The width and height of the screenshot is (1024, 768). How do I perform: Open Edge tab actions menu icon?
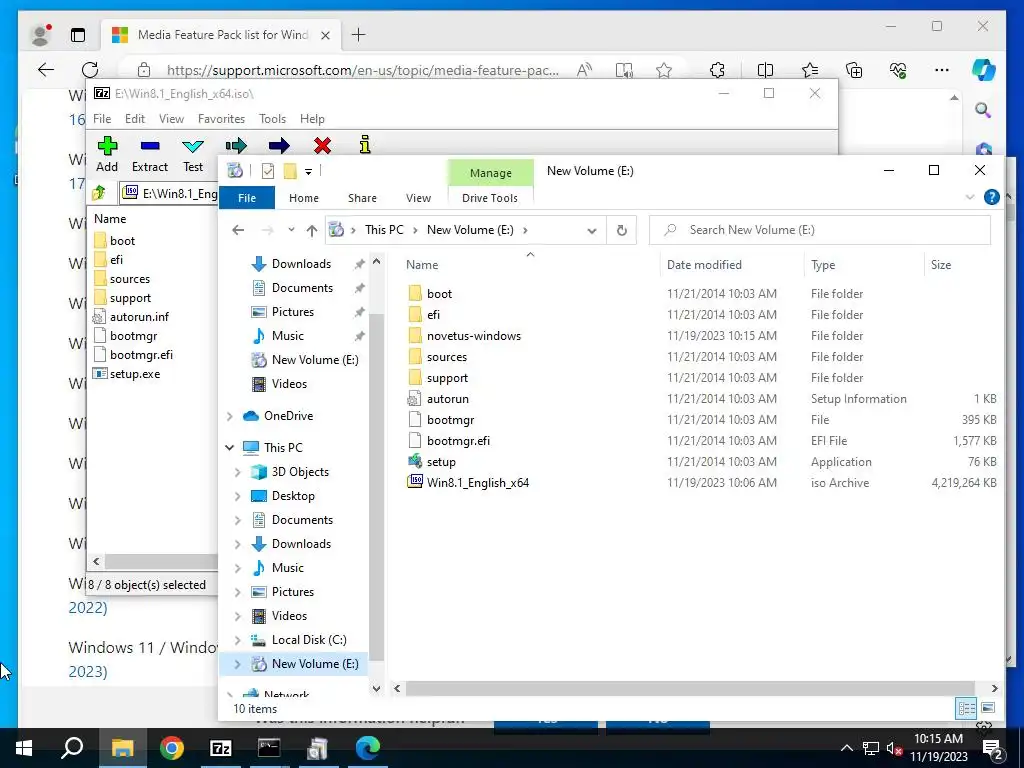point(78,35)
